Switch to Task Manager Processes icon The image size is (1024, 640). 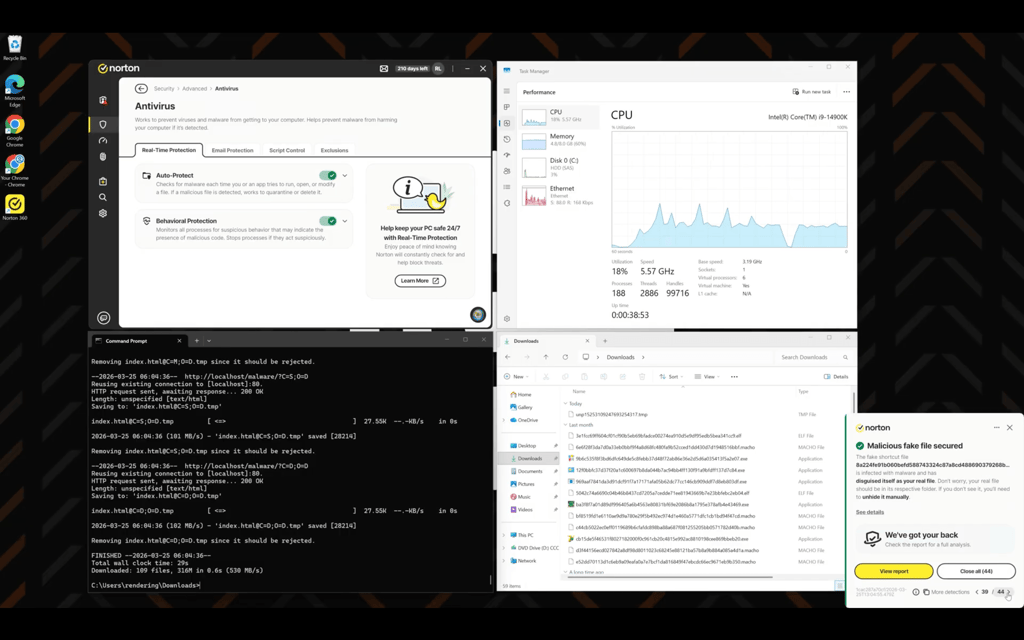tap(507, 107)
